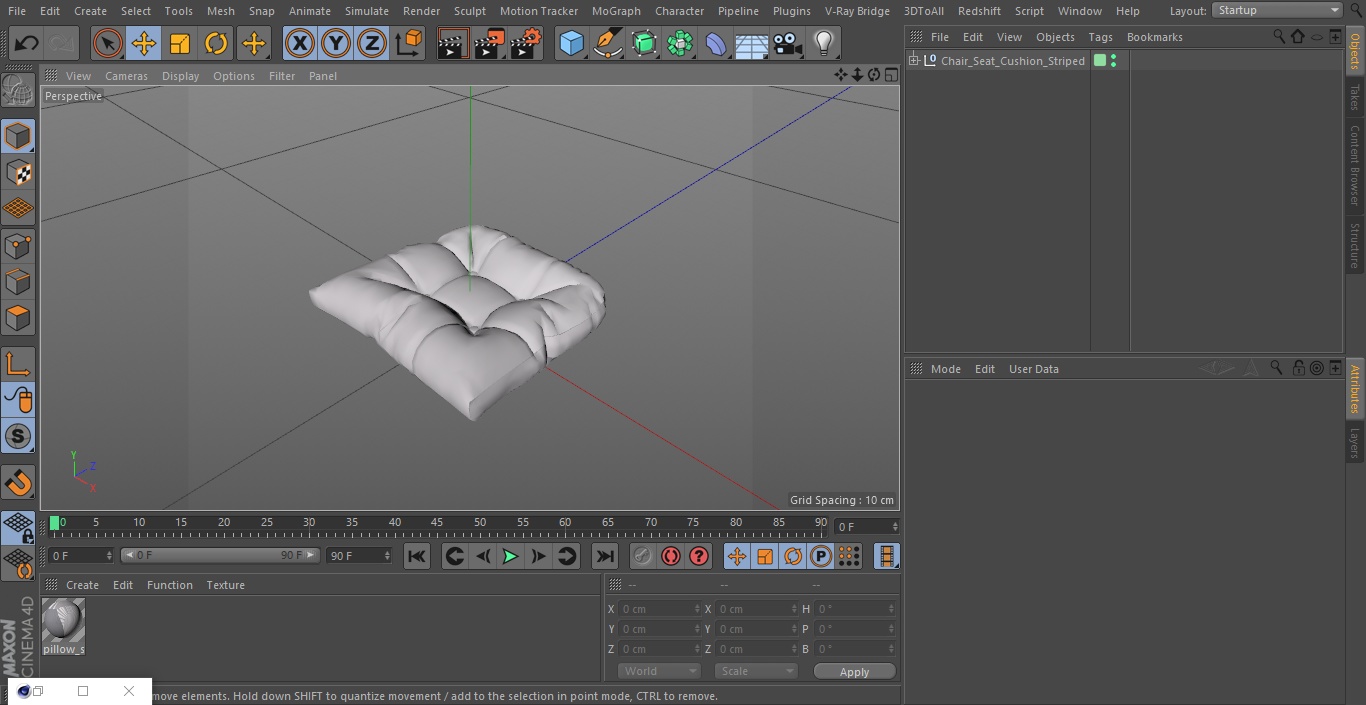Open the Sculpt menu

click(469, 11)
